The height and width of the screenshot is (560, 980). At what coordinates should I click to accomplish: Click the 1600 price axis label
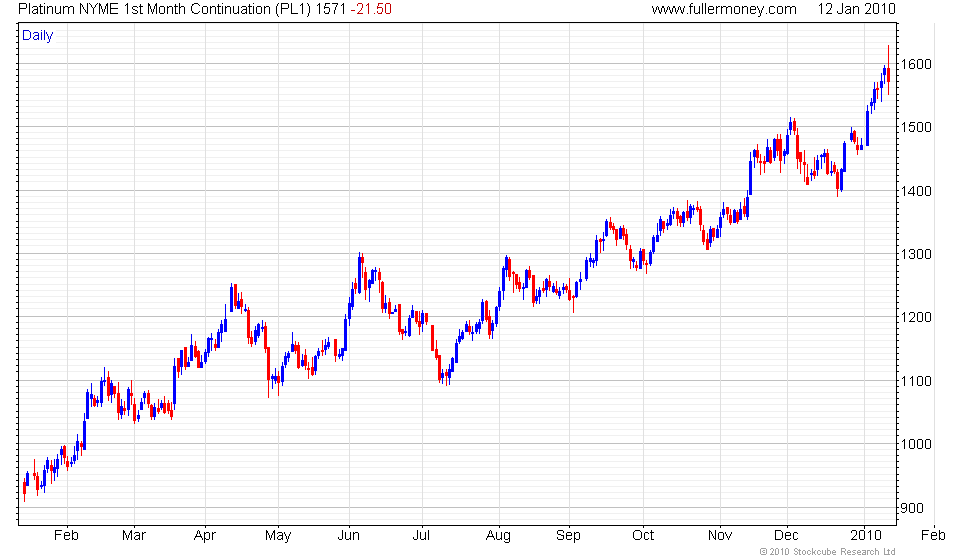click(916, 64)
